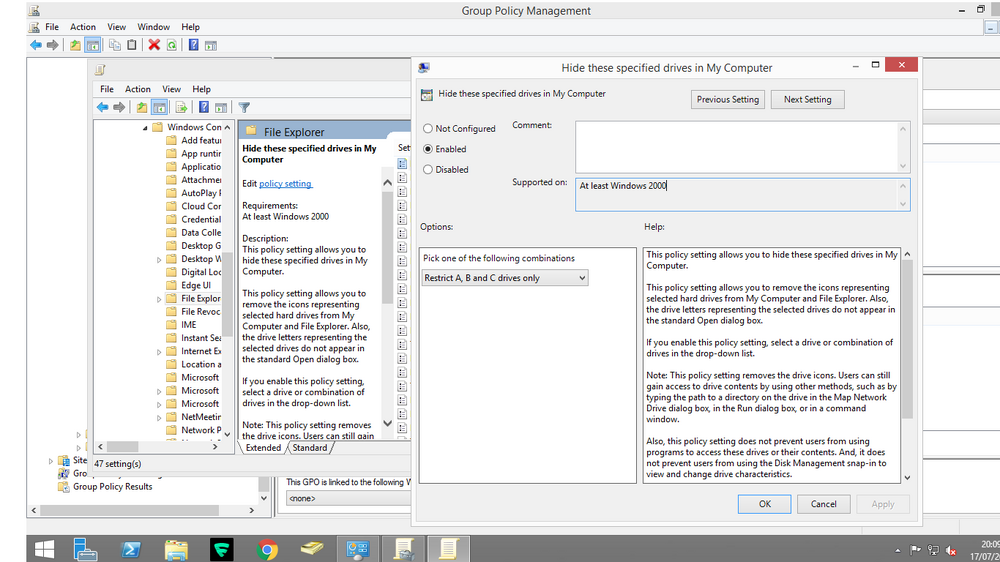The height and width of the screenshot is (562, 1000).
Task: Click the policy setting link
Action: point(285,184)
